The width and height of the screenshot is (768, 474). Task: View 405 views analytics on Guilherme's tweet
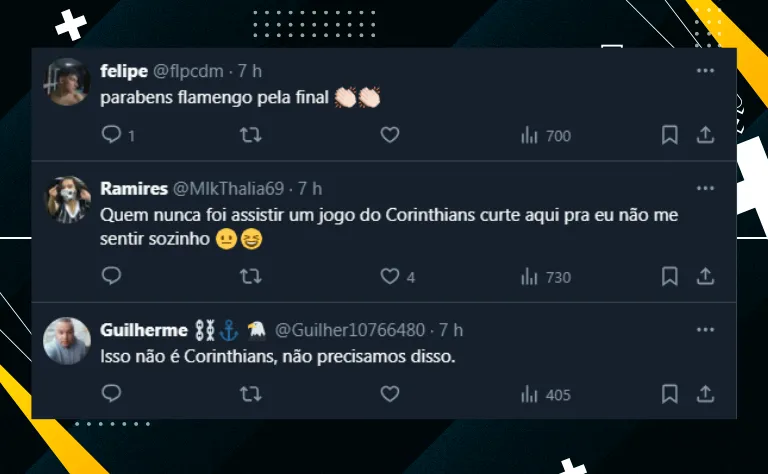(546, 395)
